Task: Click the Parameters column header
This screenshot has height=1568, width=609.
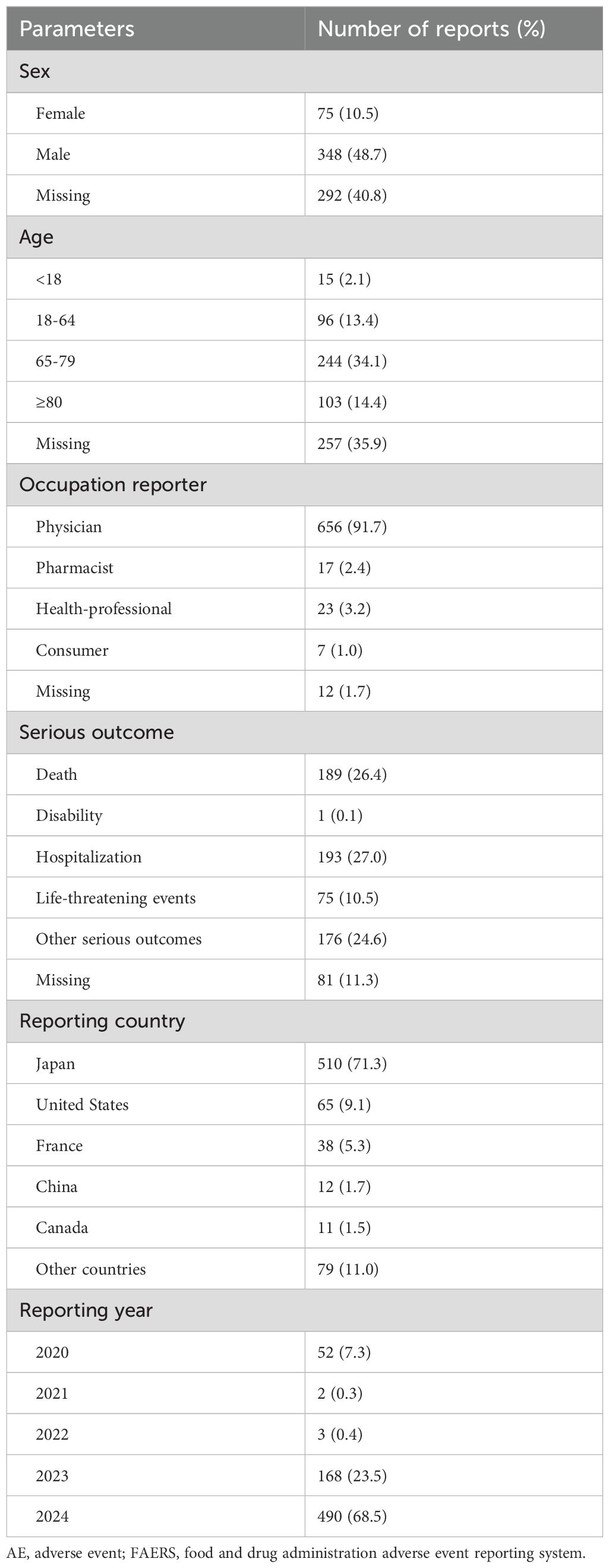Action: 77,29
